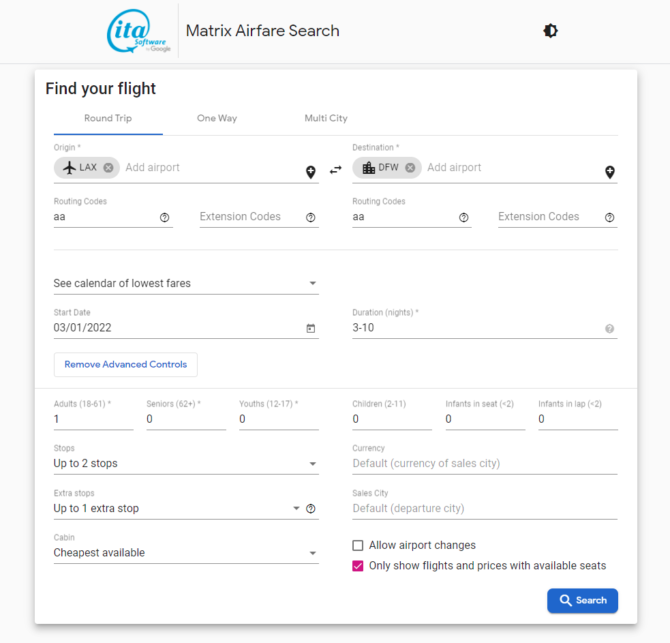Open help for origin extension codes
This screenshot has width=670, height=643.
(x=311, y=217)
